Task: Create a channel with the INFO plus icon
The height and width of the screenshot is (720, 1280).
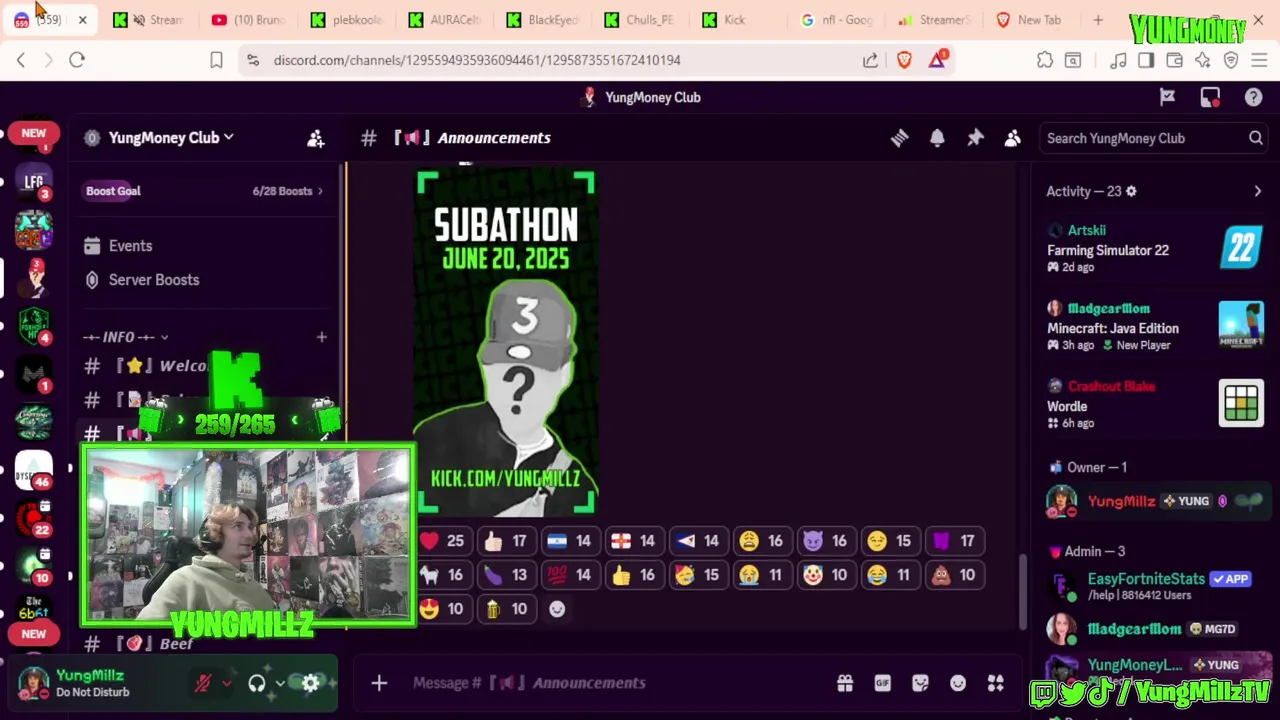Action: [x=321, y=337]
